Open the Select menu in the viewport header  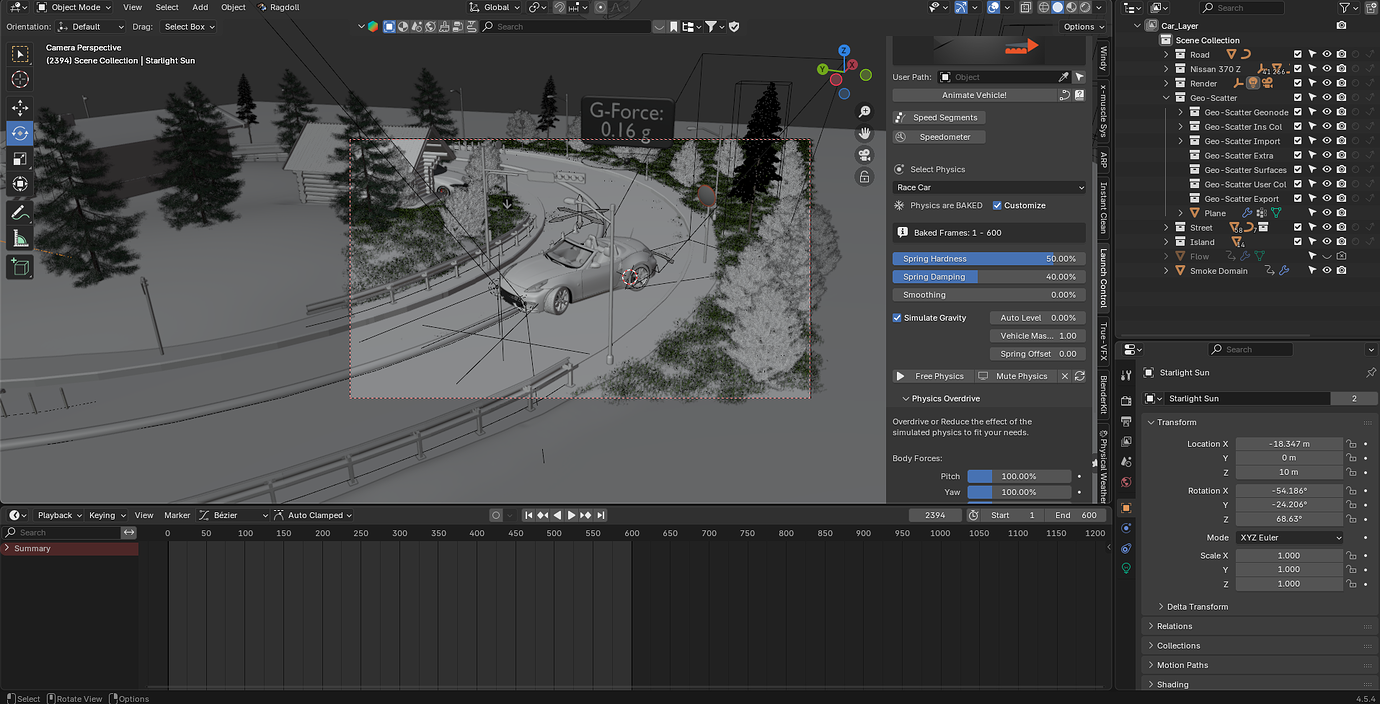pos(167,7)
